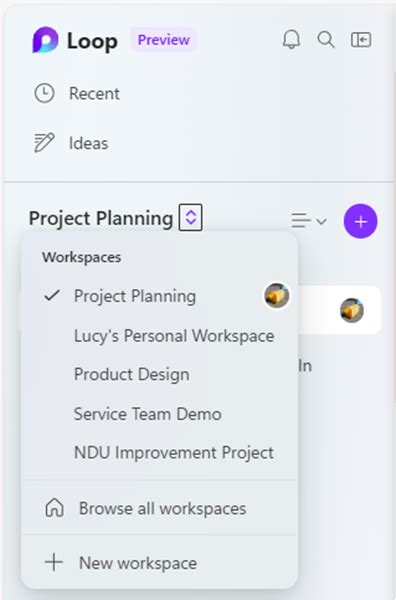Expand the chevron next to the sort lines
The height and width of the screenshot is (600, 396).
point(322,221)
